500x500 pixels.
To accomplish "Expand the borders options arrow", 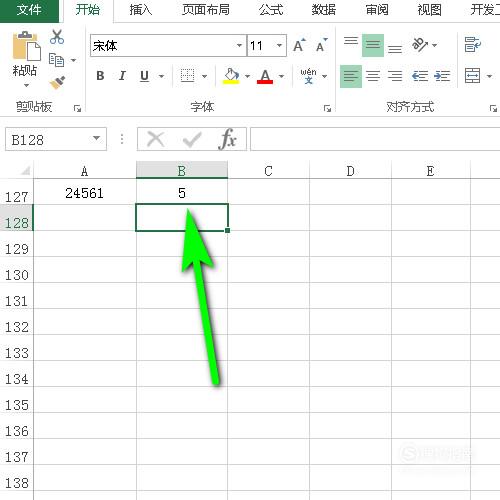I will point(204,76).
